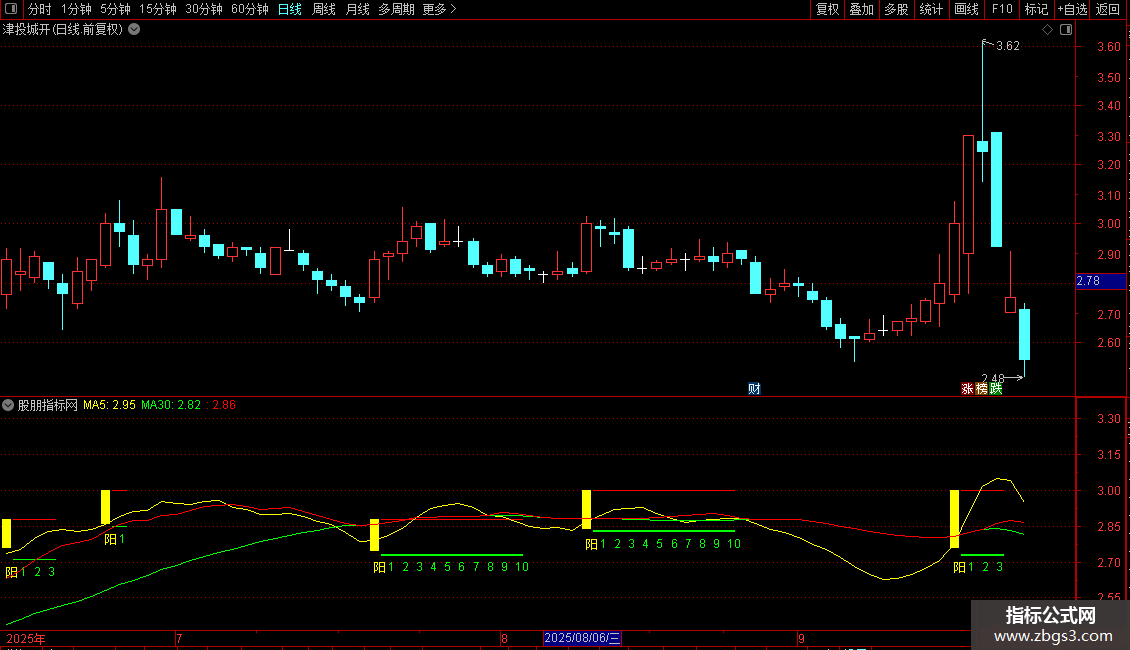Click the 返回 back button
The image size is (1130, 650).
[1108, 9]
